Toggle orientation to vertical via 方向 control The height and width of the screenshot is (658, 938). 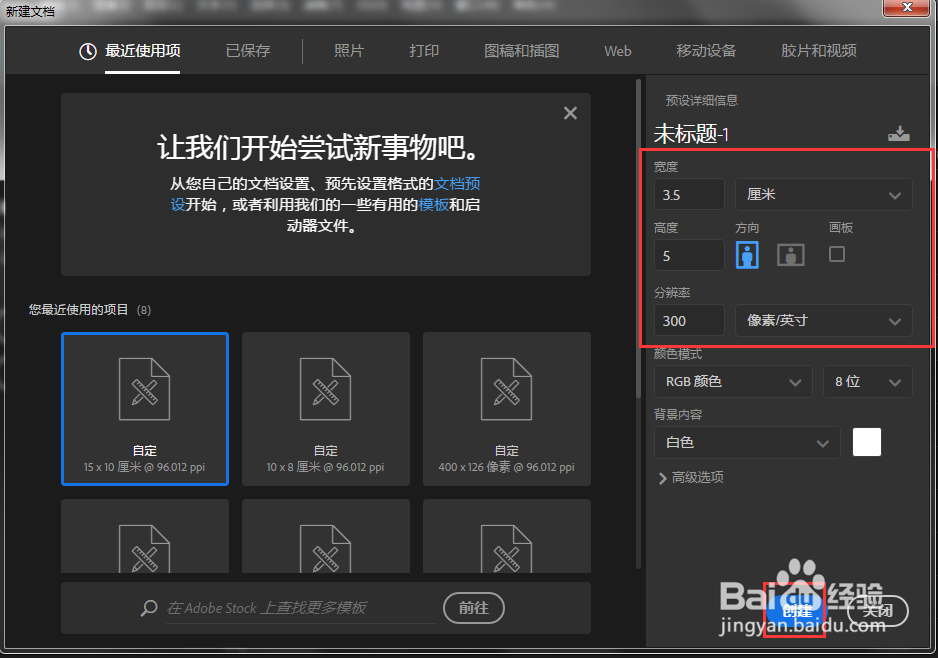(747, 254)
